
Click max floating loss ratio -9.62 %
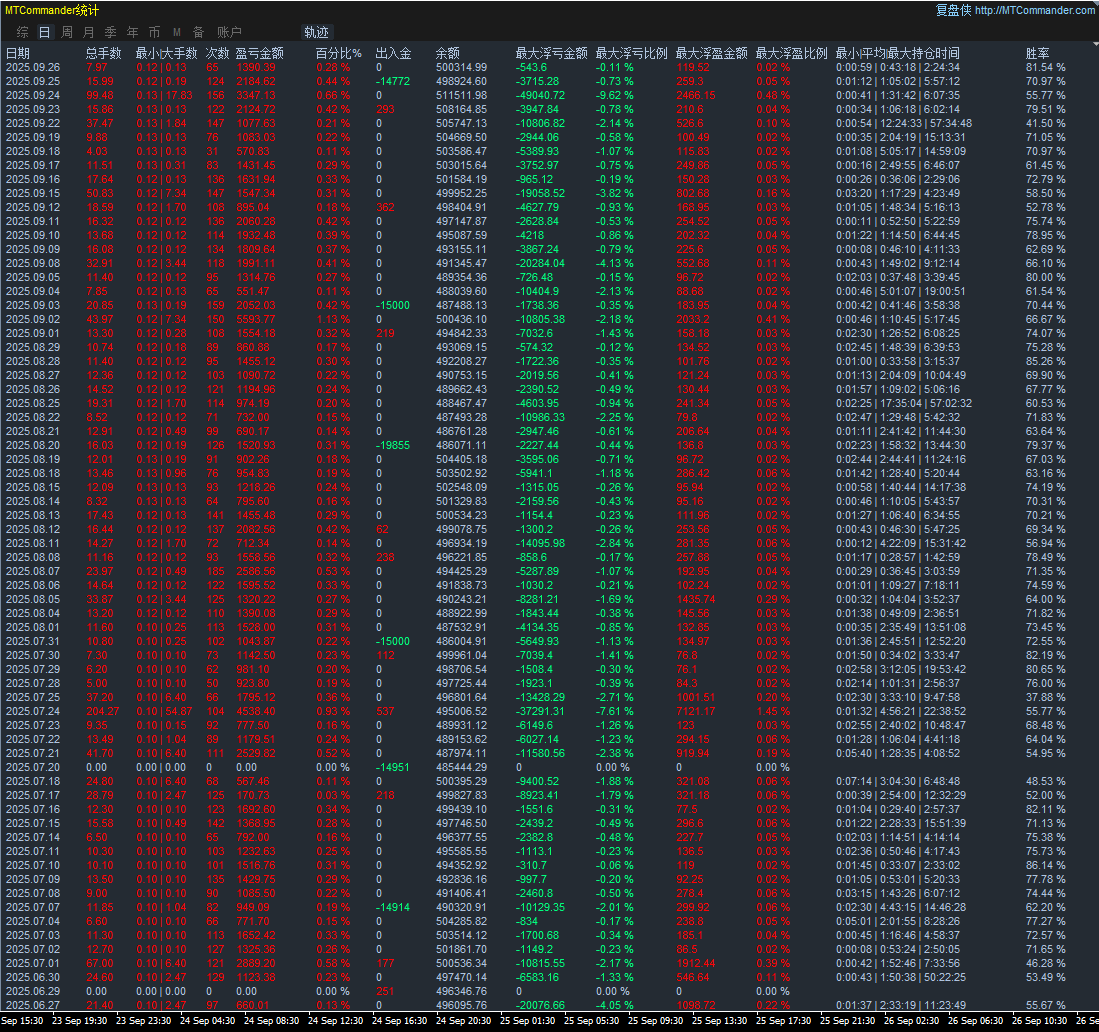tap(615, 95)
